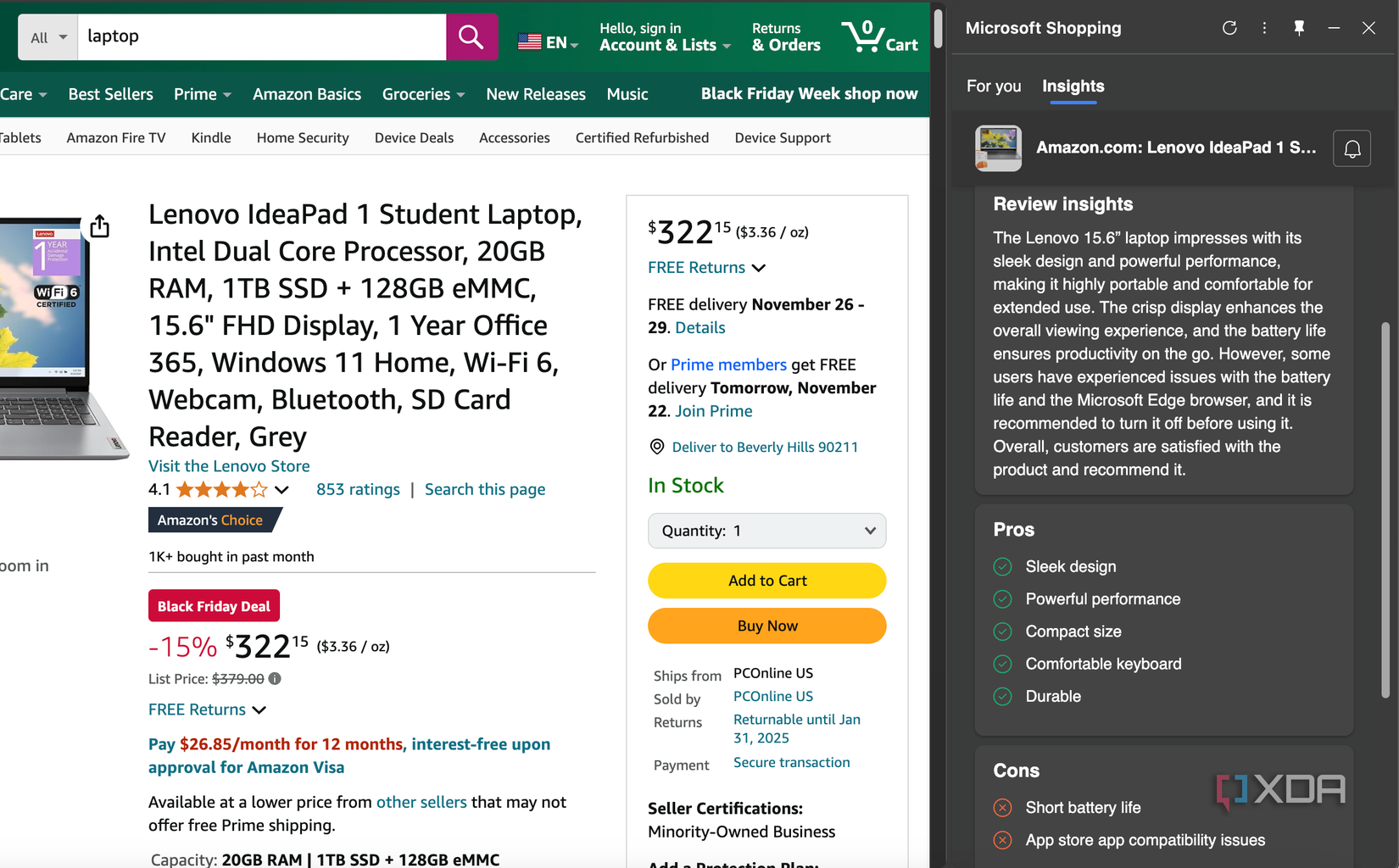
Task: Open the Groceries navigation dropdown
Action: [x=424, y=94]
